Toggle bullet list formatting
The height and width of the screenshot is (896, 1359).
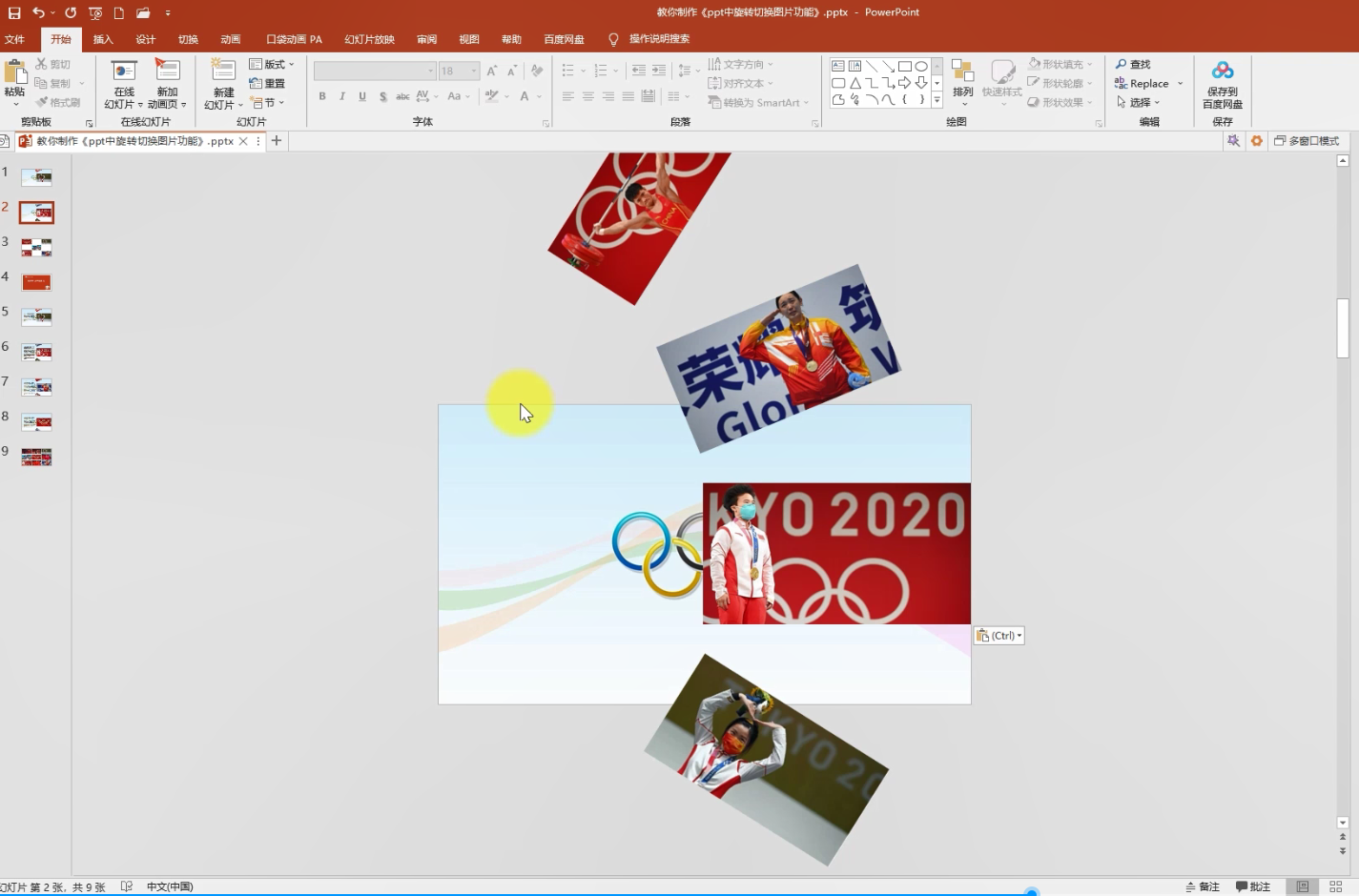click(x=568, y=71)
